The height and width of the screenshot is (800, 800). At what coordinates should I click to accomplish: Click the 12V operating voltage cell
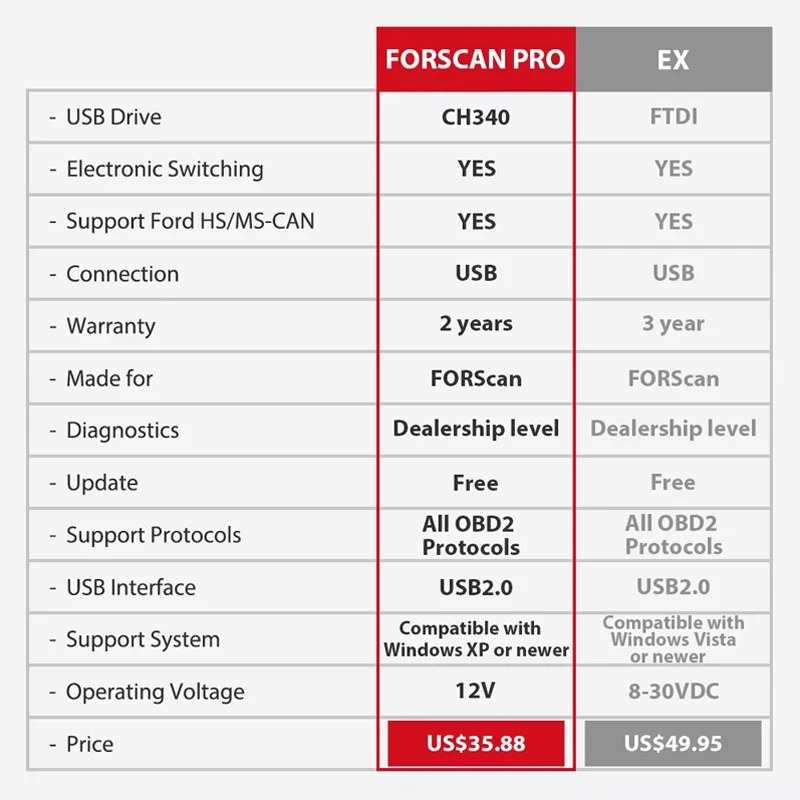tap(475, 691)
